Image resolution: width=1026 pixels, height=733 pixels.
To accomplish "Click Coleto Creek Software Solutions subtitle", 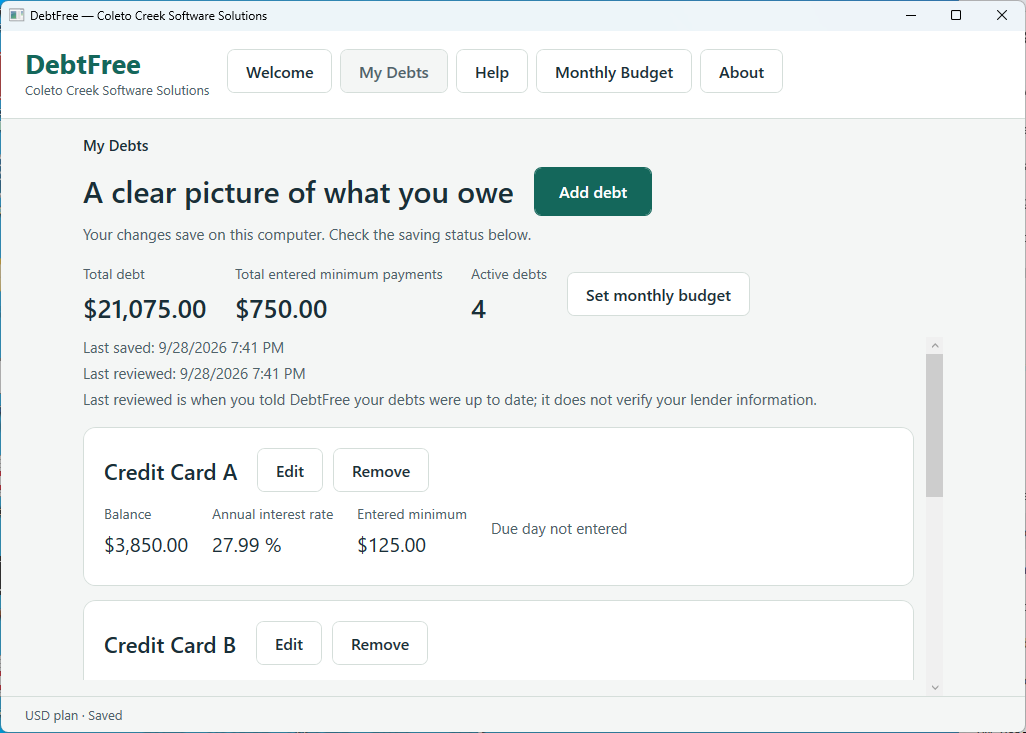I will 117,90.
